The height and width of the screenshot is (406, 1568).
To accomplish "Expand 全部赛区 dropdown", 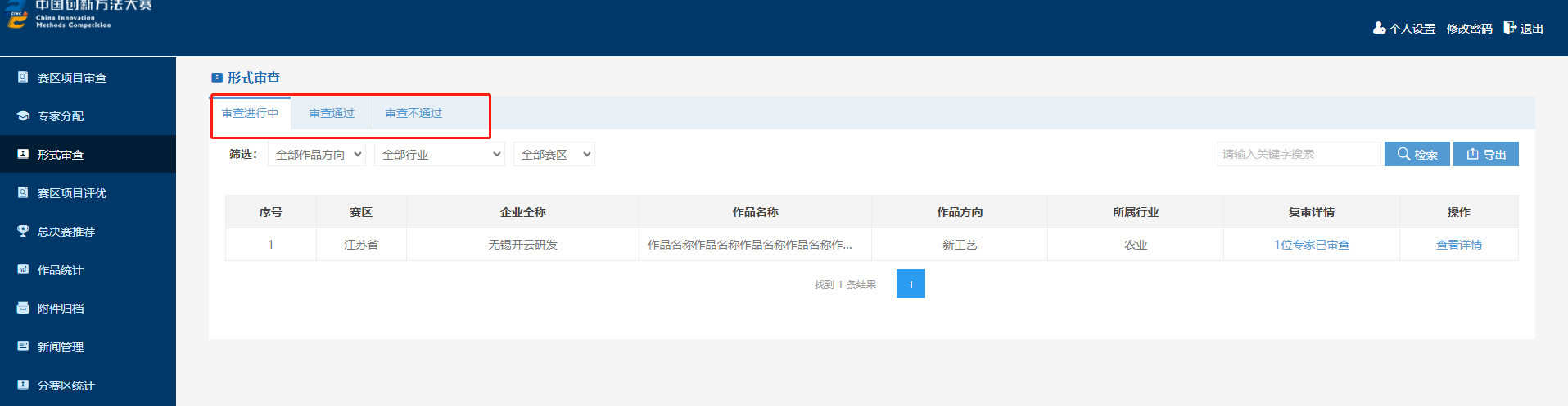I will tap(554, 154).
